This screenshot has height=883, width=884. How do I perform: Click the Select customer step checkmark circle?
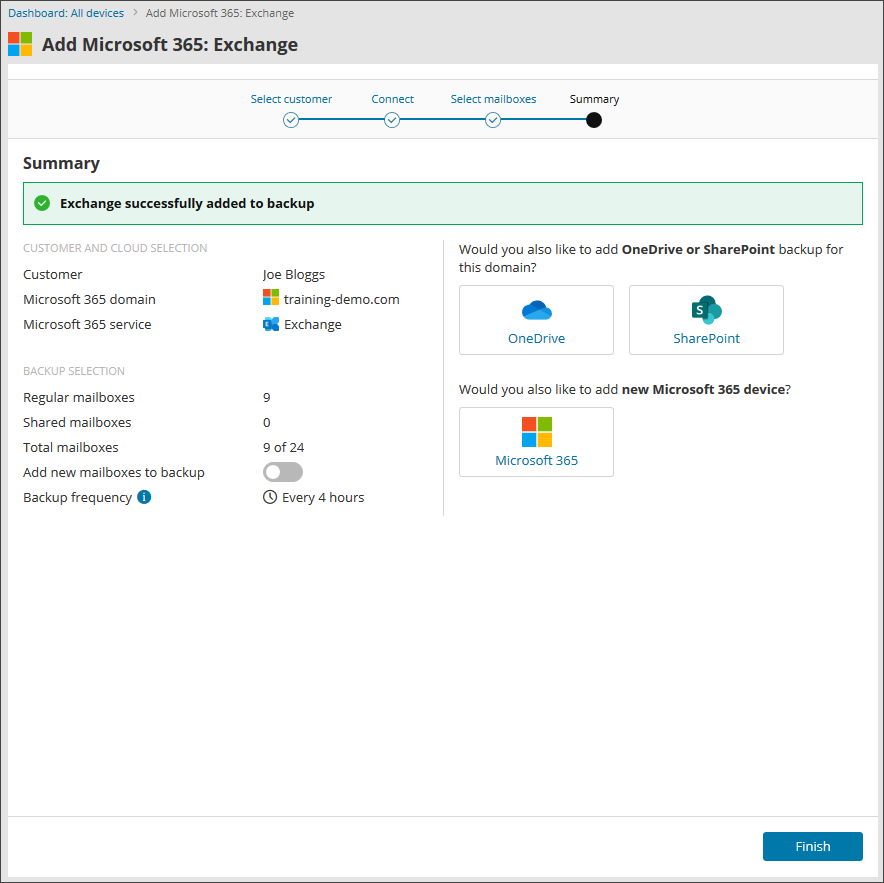pyautogui.click(x=291, y=120)
